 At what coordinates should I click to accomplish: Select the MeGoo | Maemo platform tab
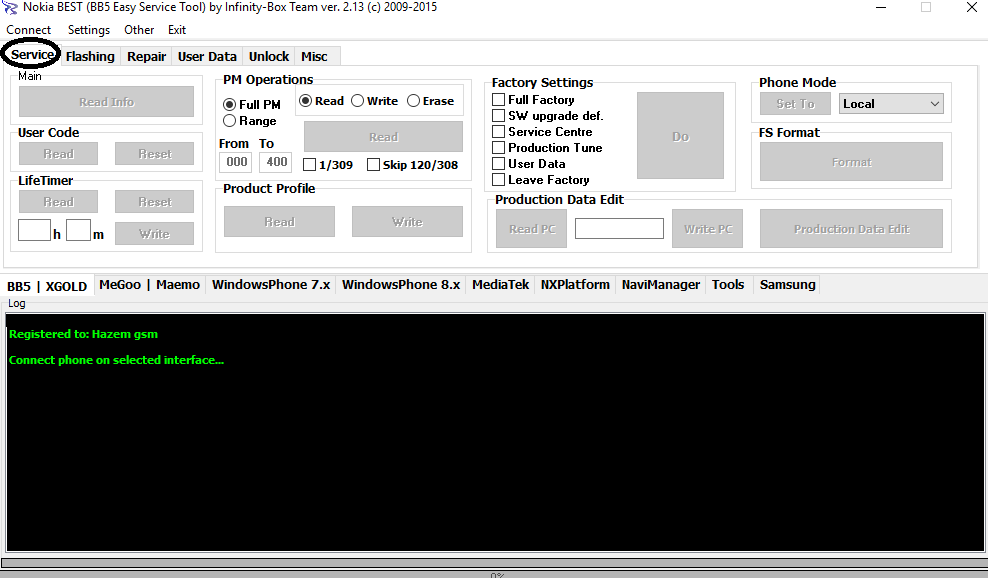(149, 285)
